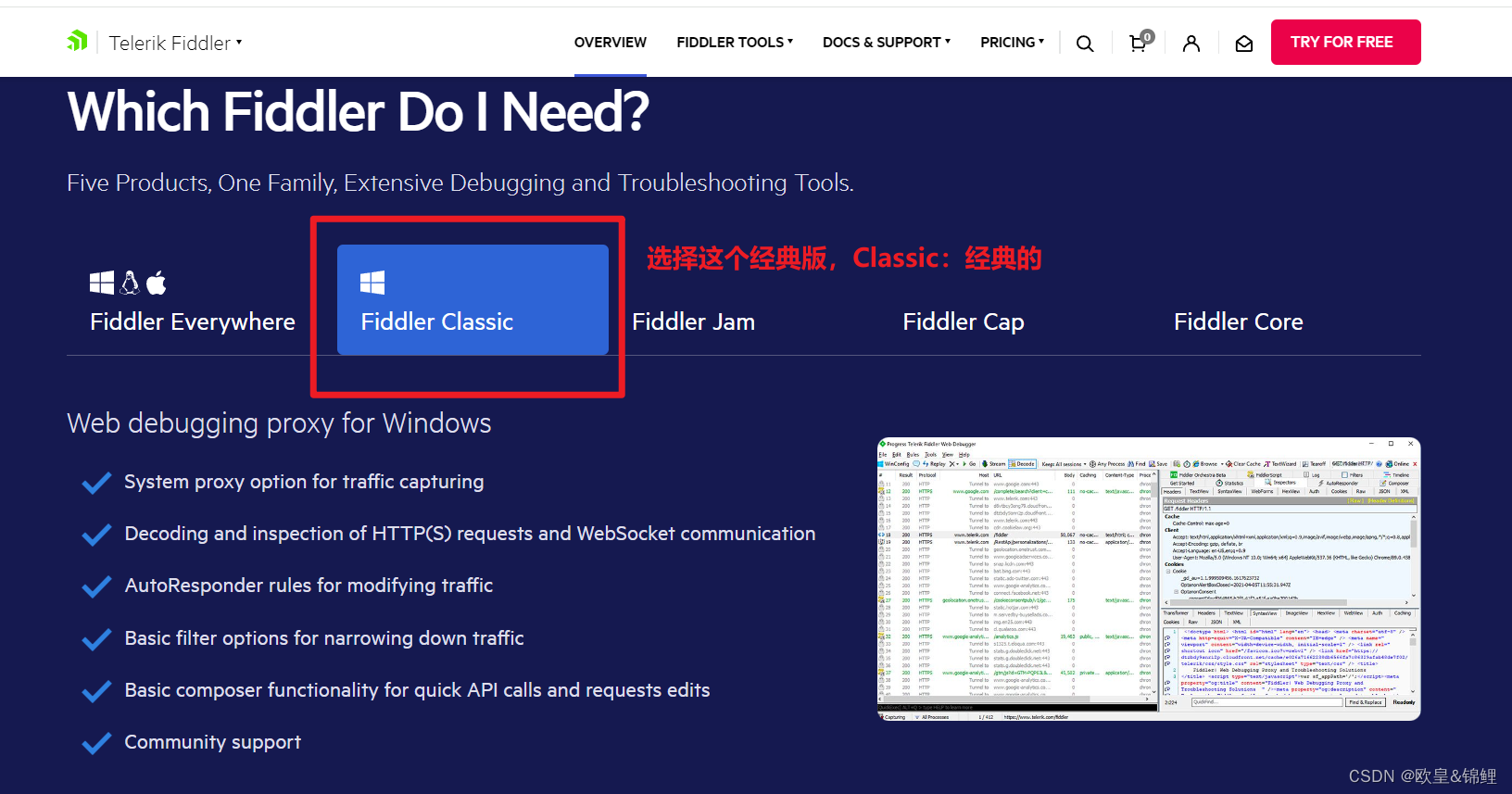
Task: Click the Windows icon on Fiddler Classic
Action: (372, 283)
